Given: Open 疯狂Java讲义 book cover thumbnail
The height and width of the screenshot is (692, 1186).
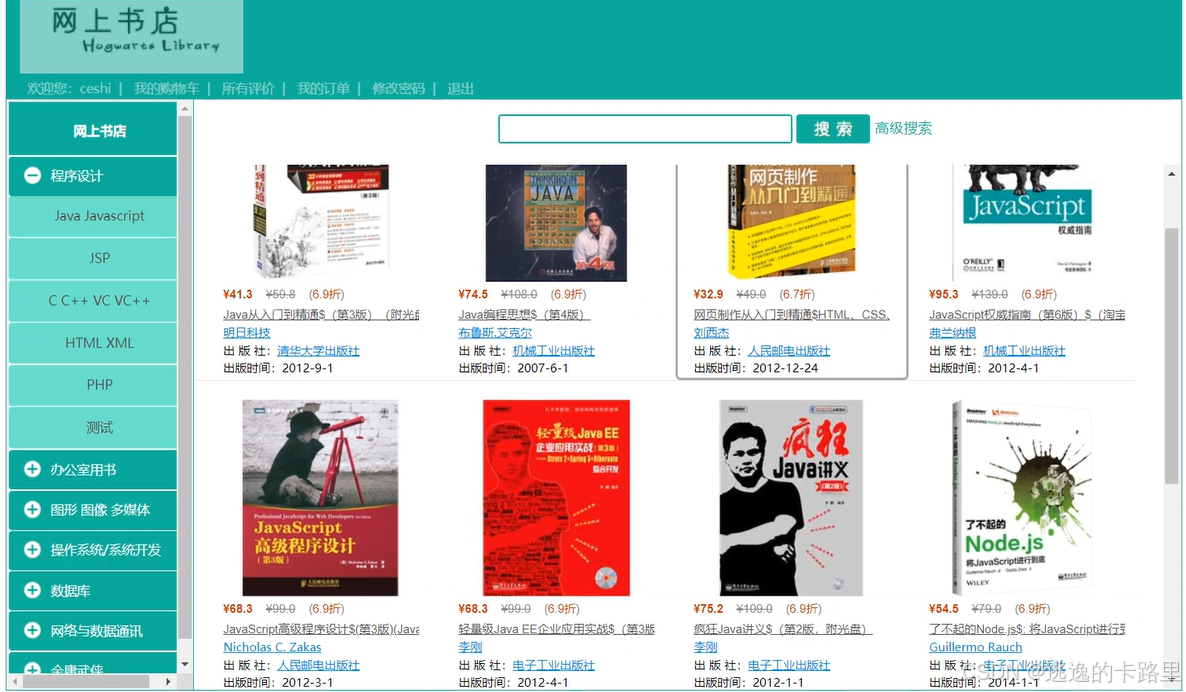Looking at the screenshot, I should pos(791,498).
